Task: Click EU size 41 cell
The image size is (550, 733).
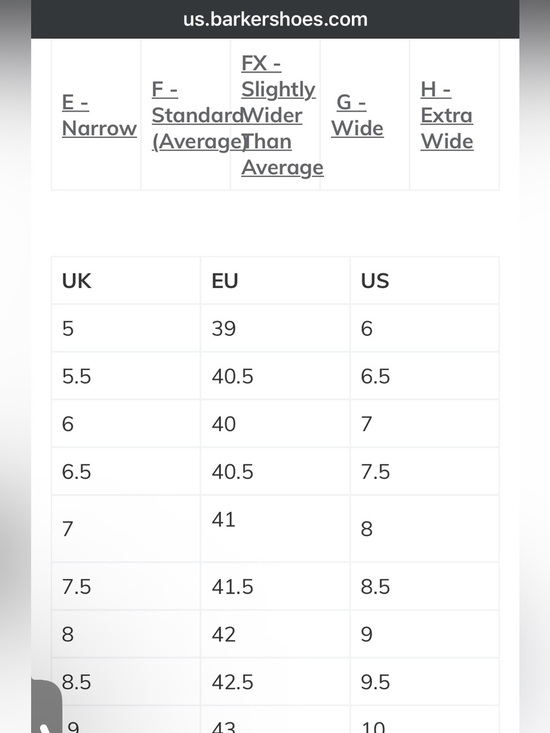Action: tap(275, 529)
